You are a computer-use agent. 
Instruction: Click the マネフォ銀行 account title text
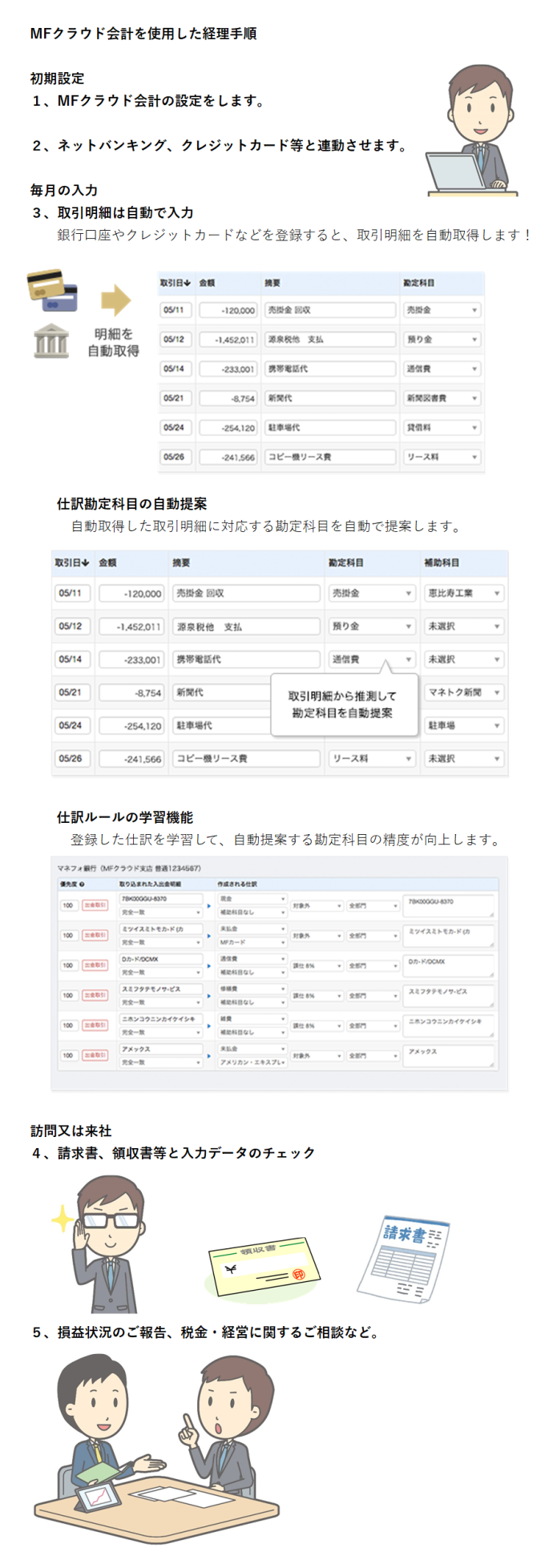coord(128,868)
